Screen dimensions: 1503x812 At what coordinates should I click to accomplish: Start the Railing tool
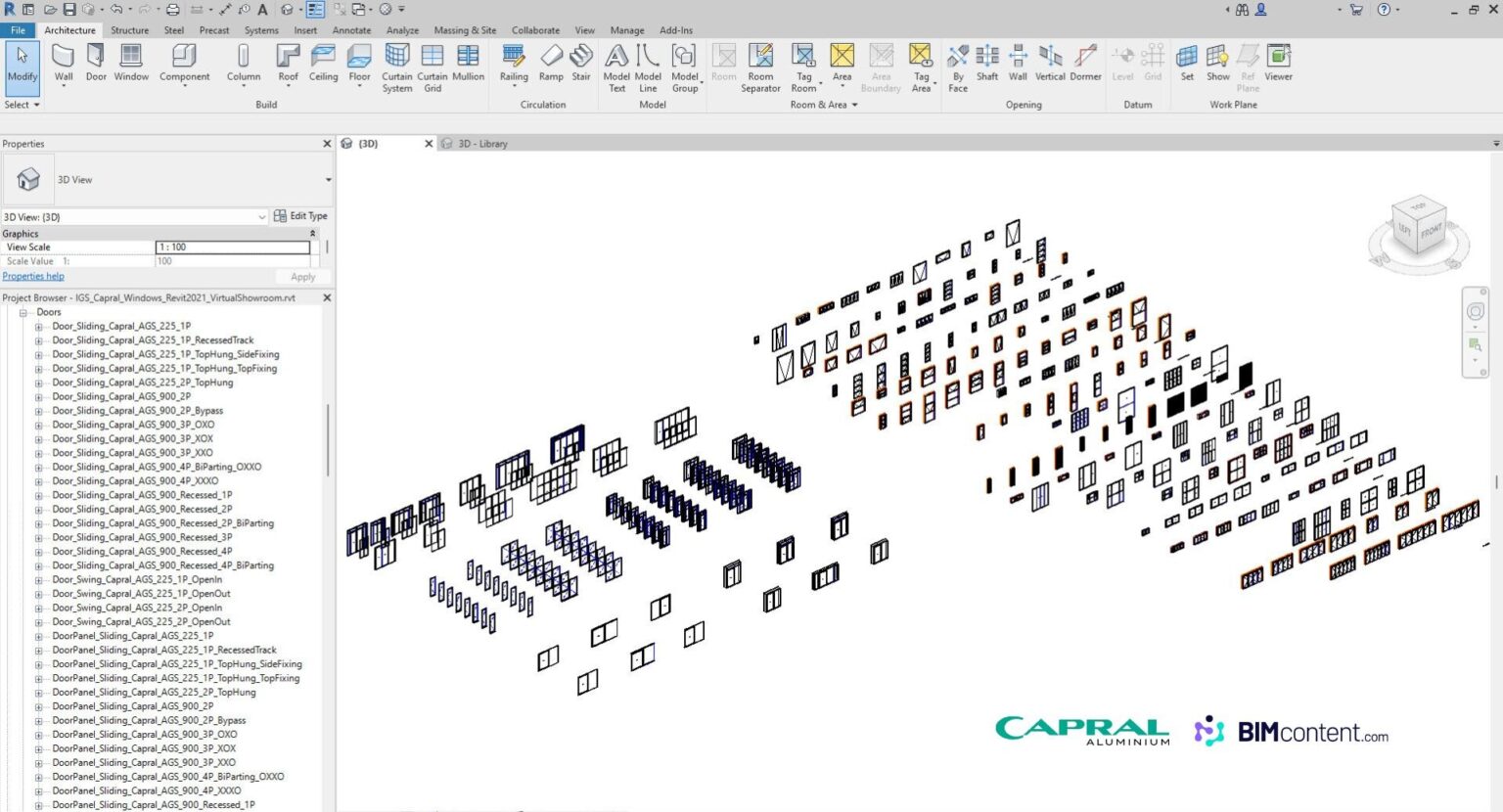[513, 62]
